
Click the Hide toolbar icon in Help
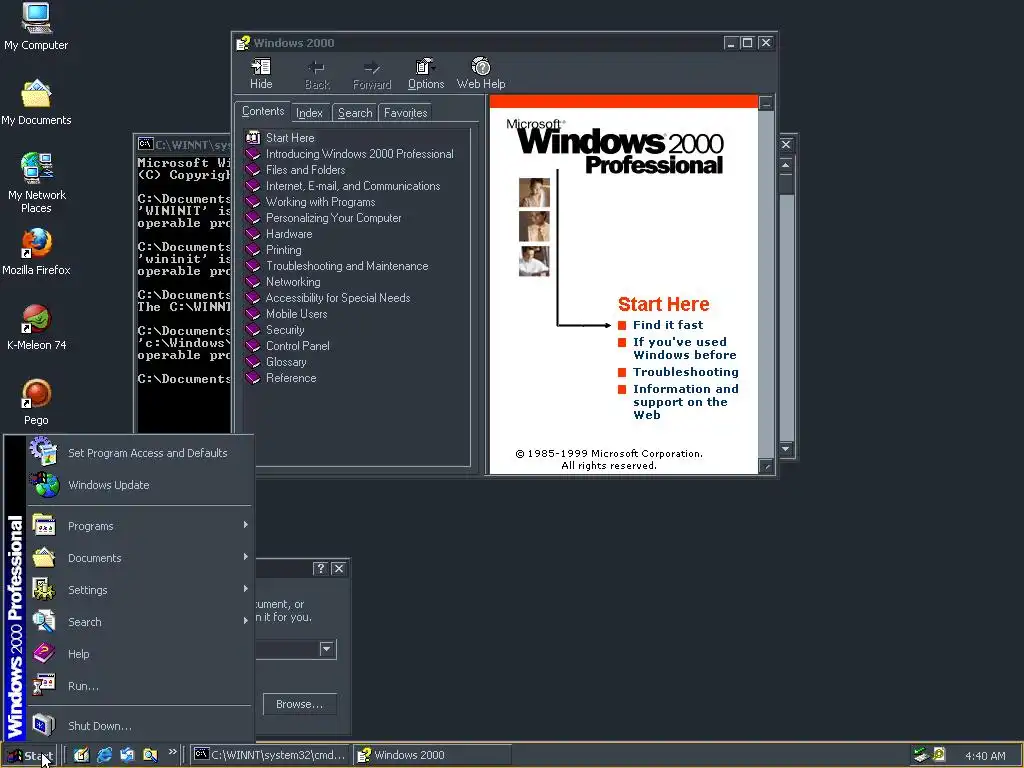click(x=261, y=67)
